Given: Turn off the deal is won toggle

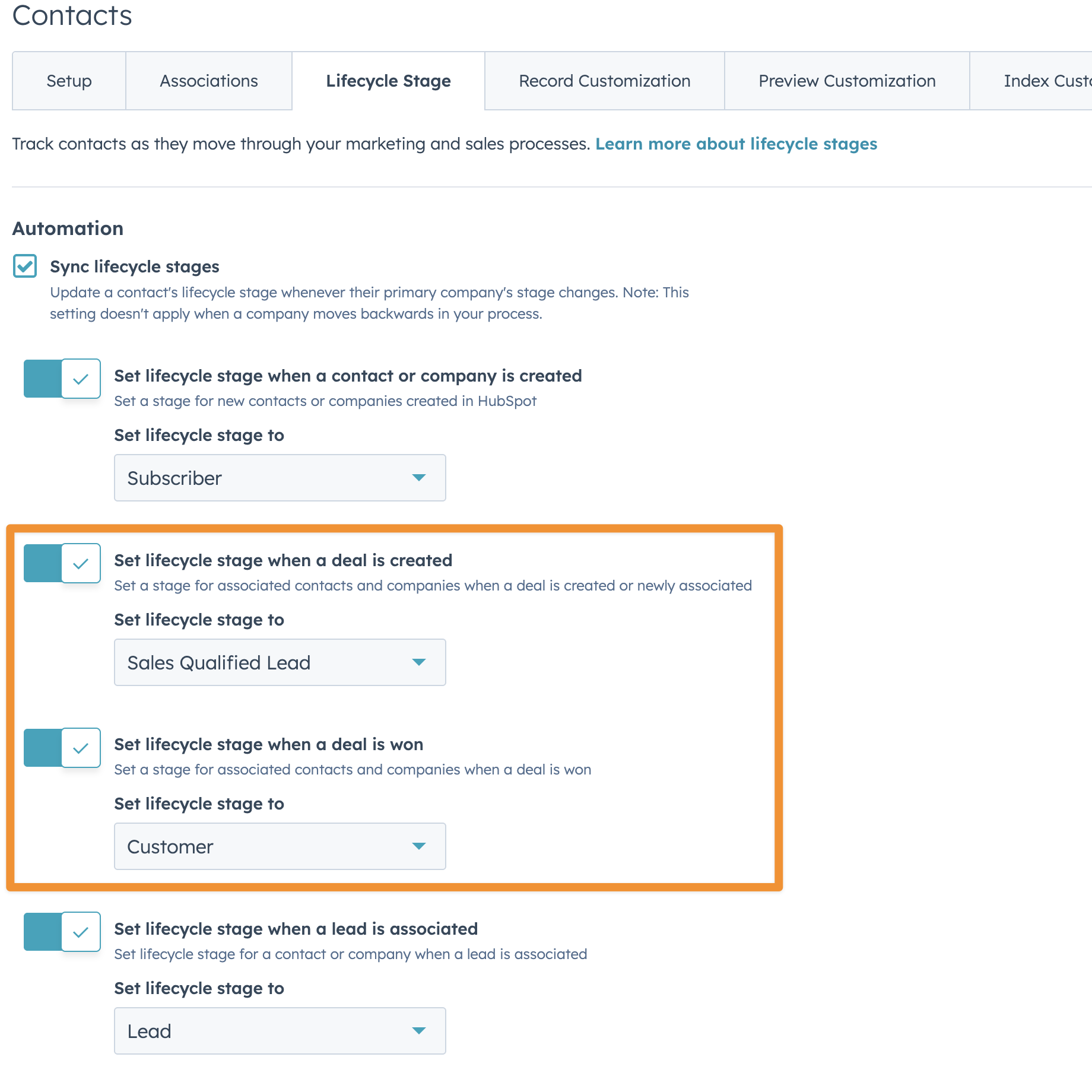Looking at the screenshot, I should [62, 748].
